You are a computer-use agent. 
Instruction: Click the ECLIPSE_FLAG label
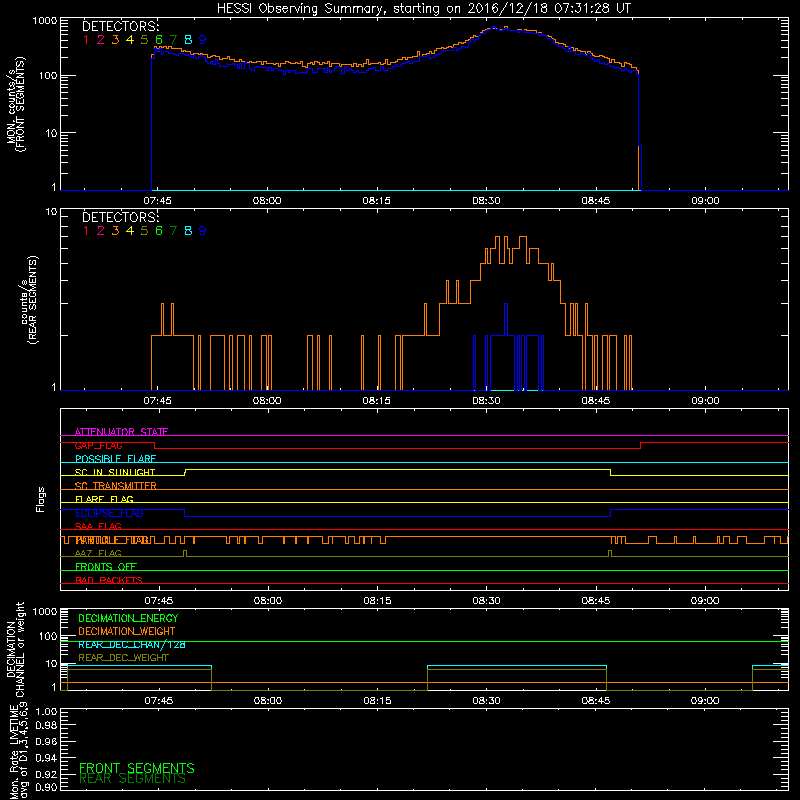(109, 513)
